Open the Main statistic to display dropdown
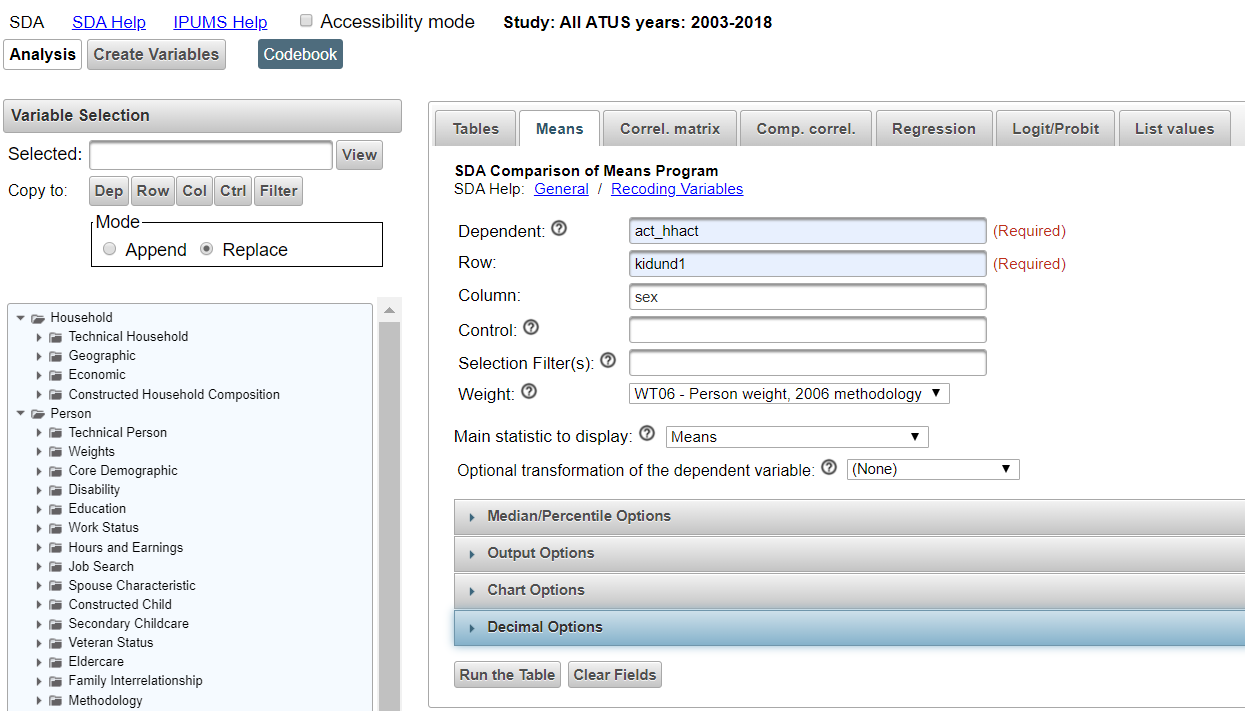 click(797, 437)
